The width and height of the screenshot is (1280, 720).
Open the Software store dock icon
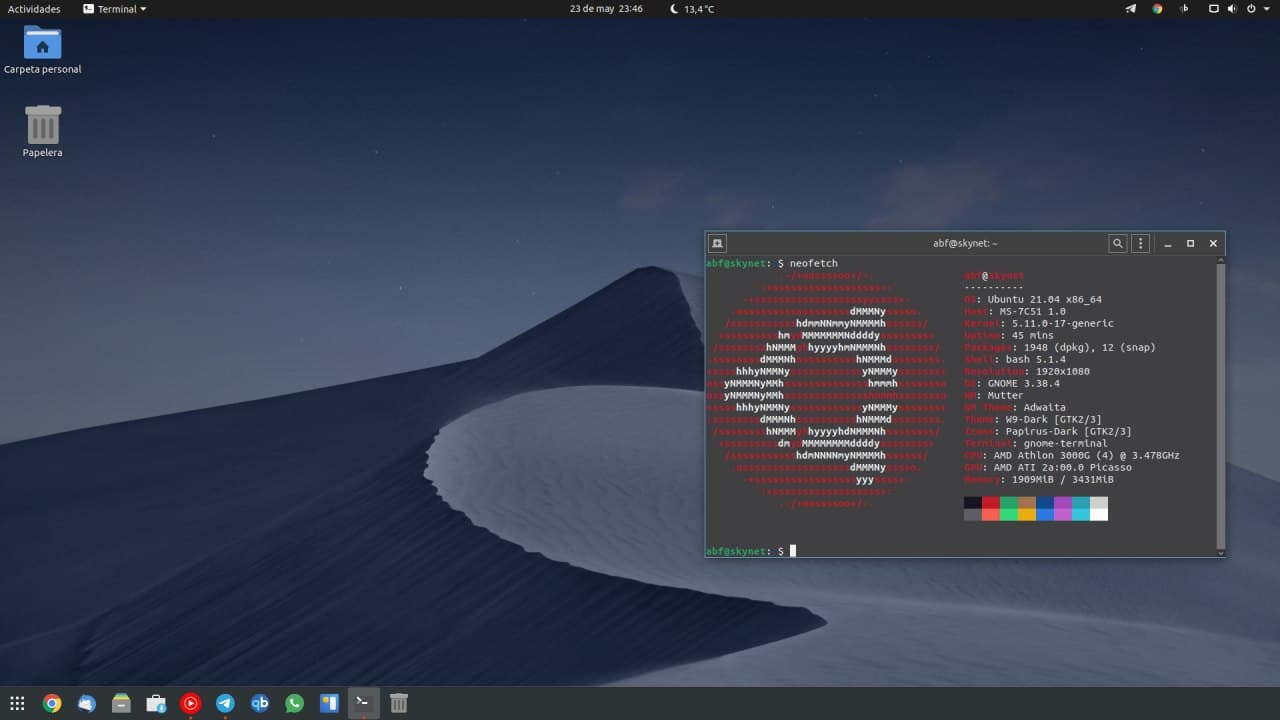(156, 703)
